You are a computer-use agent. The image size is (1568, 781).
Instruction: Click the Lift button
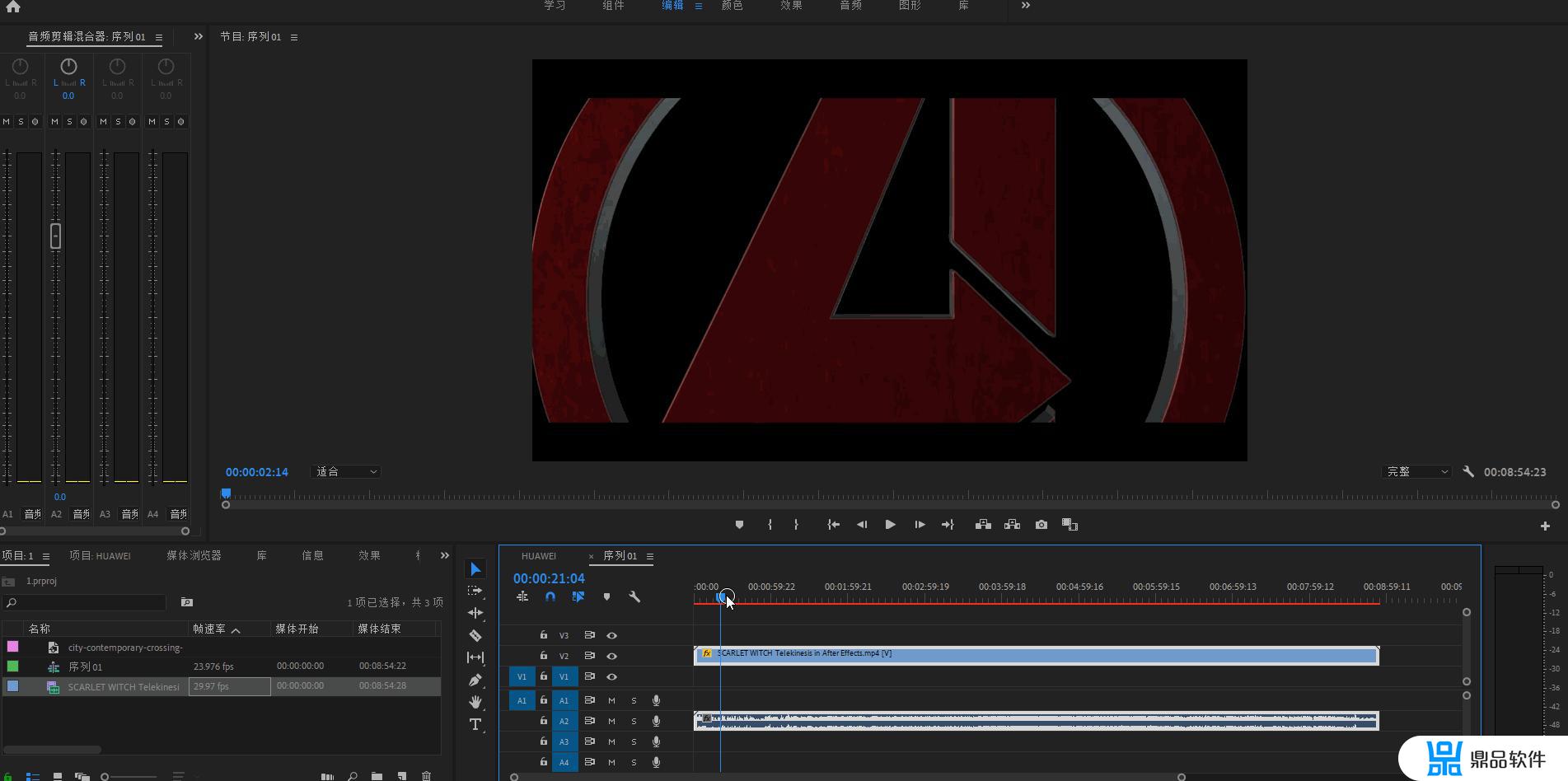pyautogui.click(x=983, y=525)
